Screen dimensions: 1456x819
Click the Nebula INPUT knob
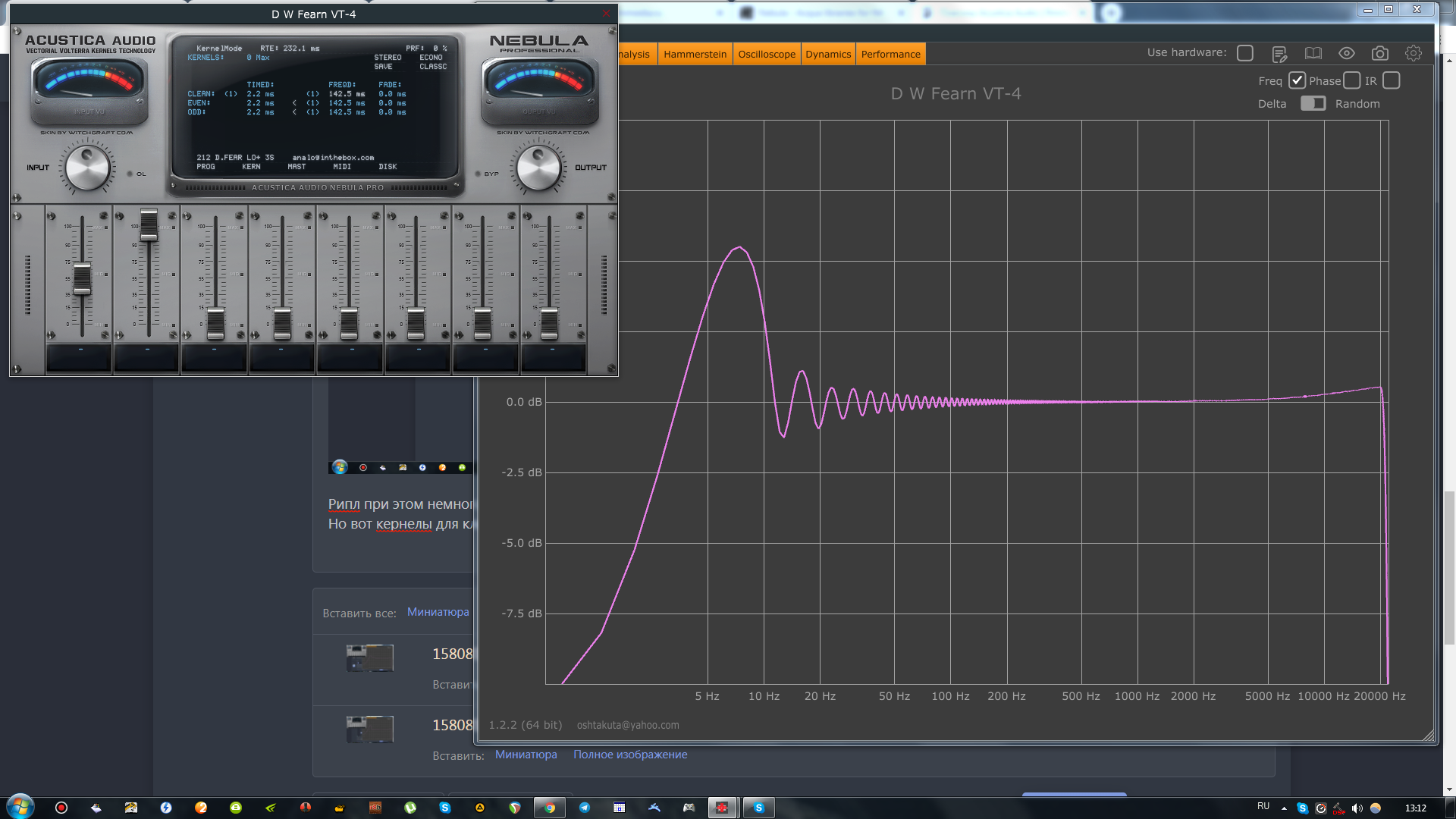pos(87,168)
